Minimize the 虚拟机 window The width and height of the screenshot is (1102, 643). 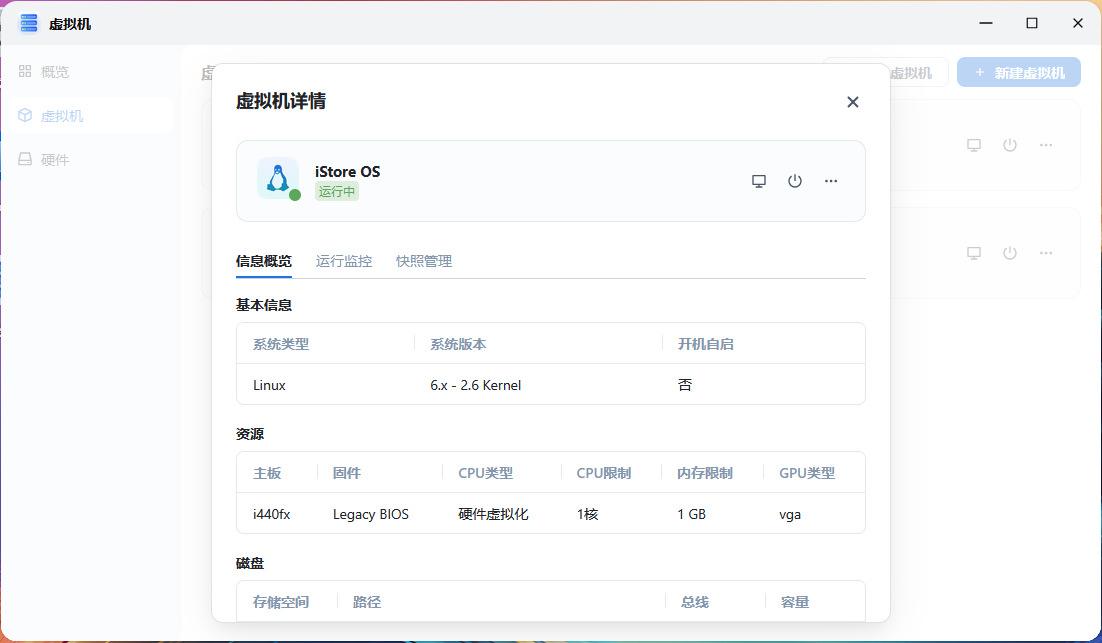point(986,23)
